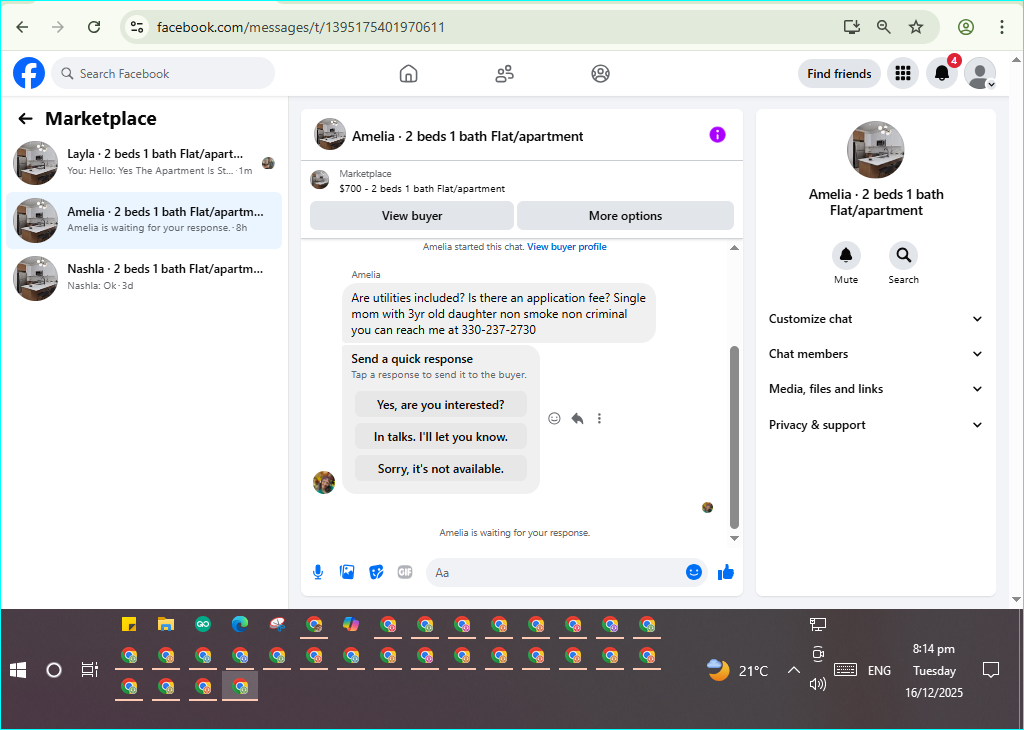The height and width of the screenshot is (730, 1024).
Task: Reply to message using the reply arrow
Action: tap(577, 419)
